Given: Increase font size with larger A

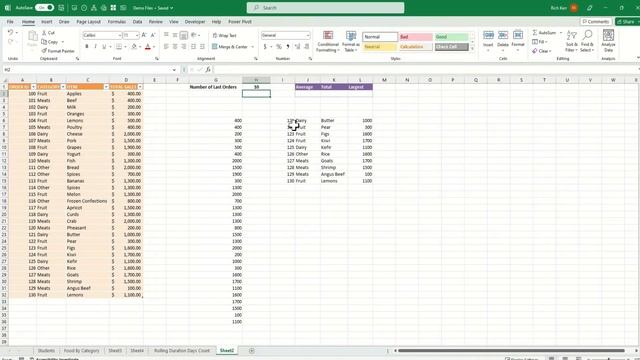Looking at the screenshot, I should pyautogui.click(x=144, y=36).
